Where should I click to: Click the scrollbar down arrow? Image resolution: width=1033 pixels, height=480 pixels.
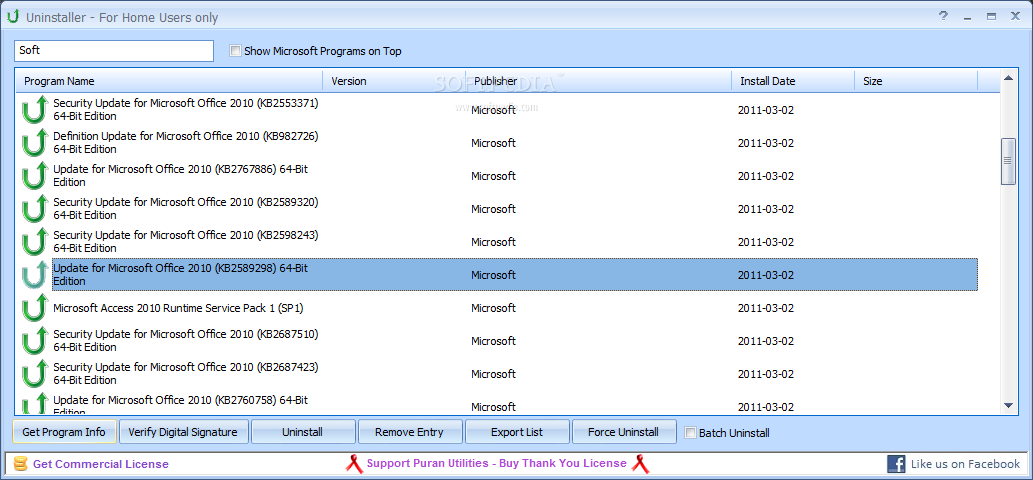1008,406
